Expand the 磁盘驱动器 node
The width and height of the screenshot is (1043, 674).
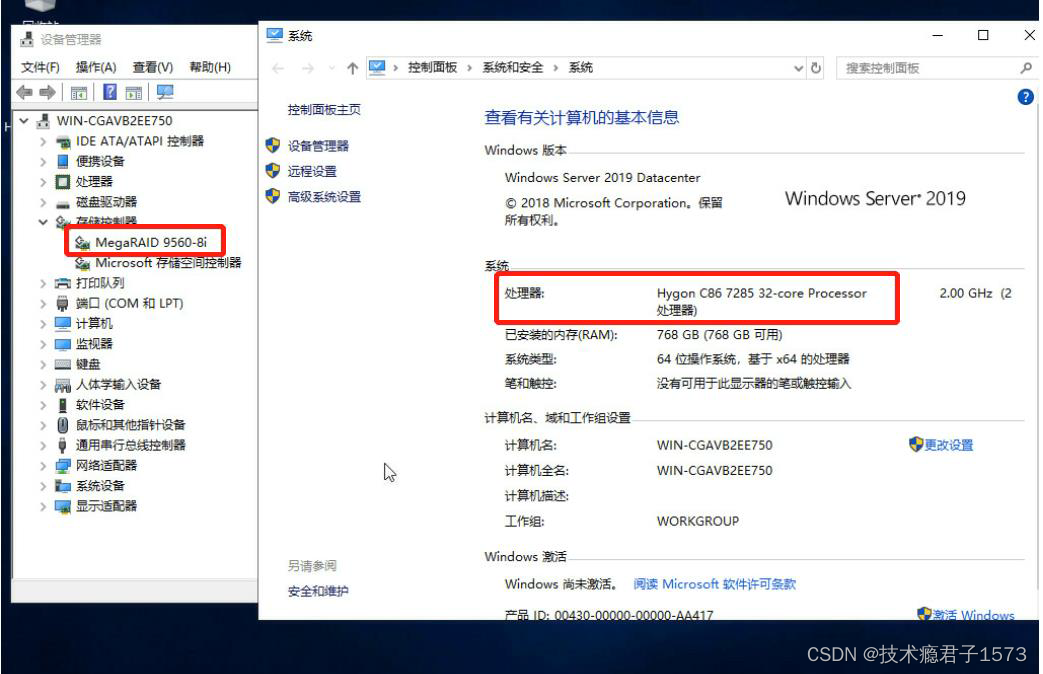[x=43, y=202]
